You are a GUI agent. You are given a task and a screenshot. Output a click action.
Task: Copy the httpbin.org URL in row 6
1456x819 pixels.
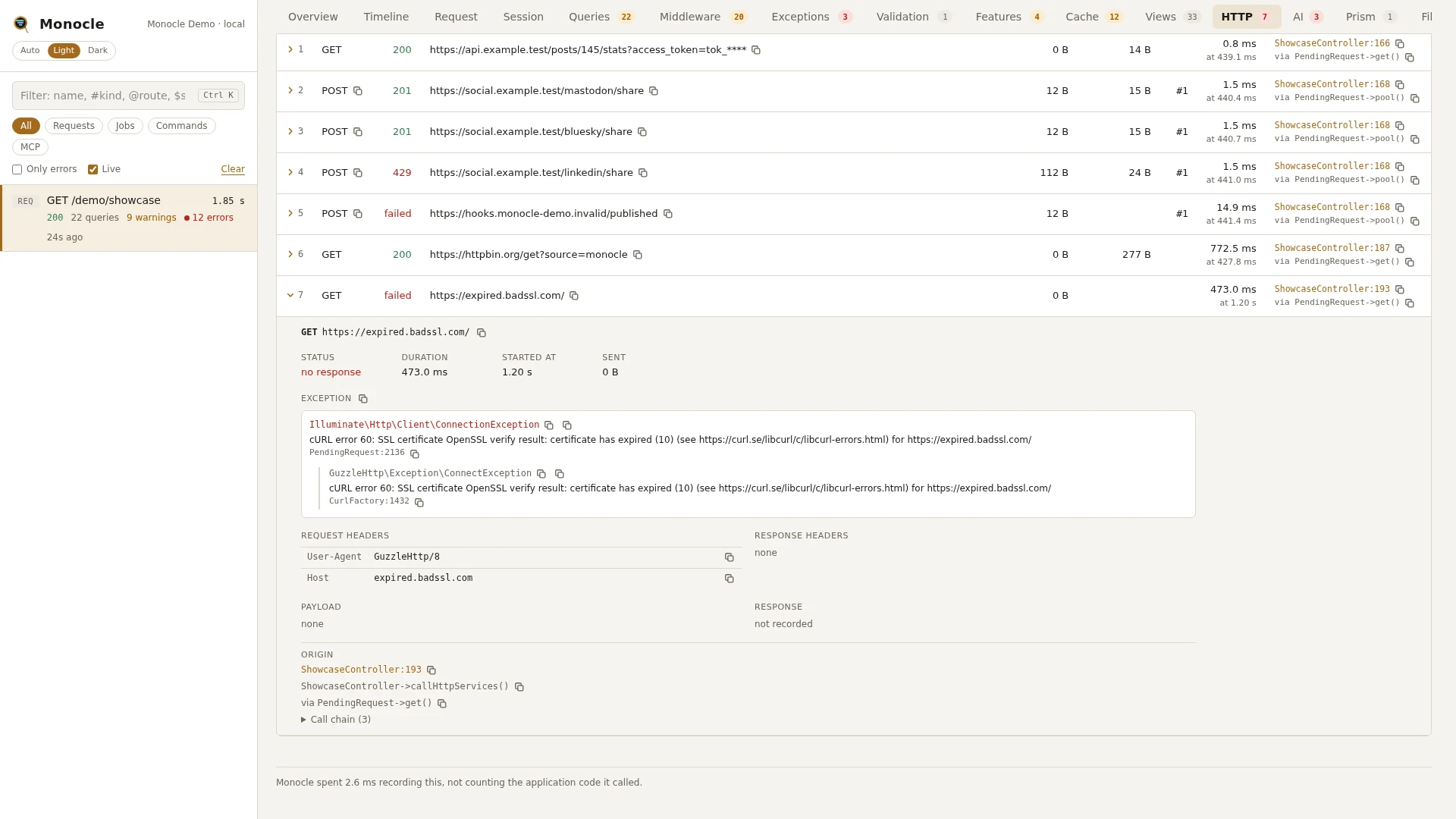click(638, 255)
